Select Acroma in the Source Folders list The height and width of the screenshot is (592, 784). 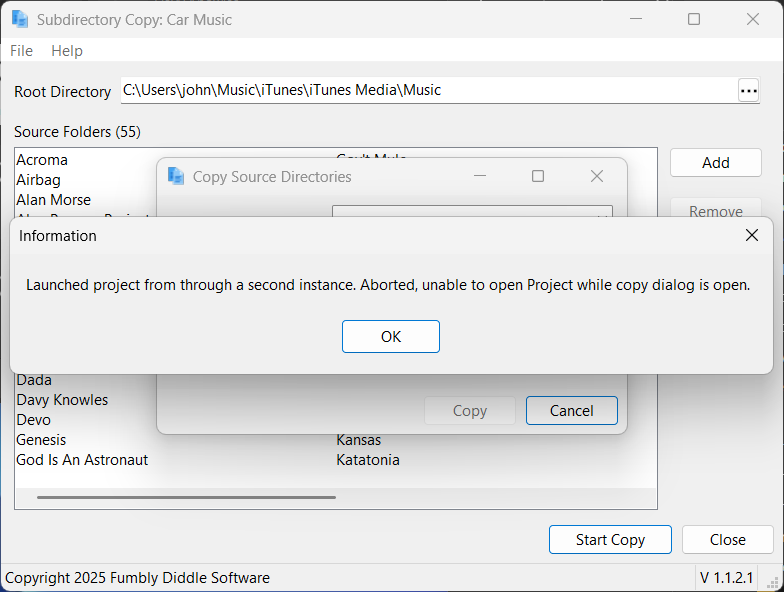42,160
